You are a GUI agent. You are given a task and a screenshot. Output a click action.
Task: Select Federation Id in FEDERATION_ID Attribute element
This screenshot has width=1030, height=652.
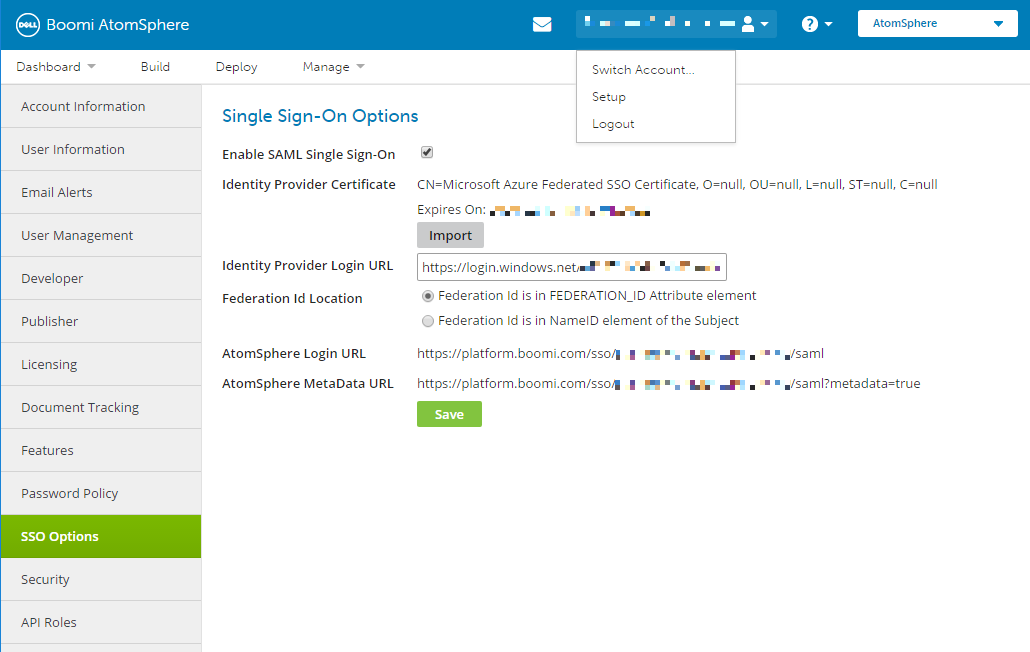tap(428, 296)
